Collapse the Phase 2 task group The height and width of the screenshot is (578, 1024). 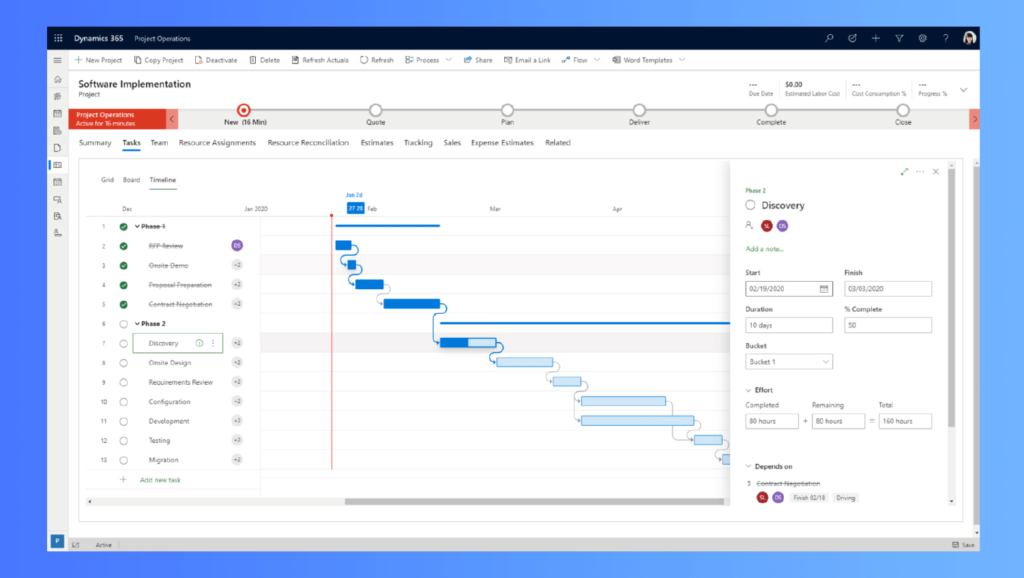[137, 323]
